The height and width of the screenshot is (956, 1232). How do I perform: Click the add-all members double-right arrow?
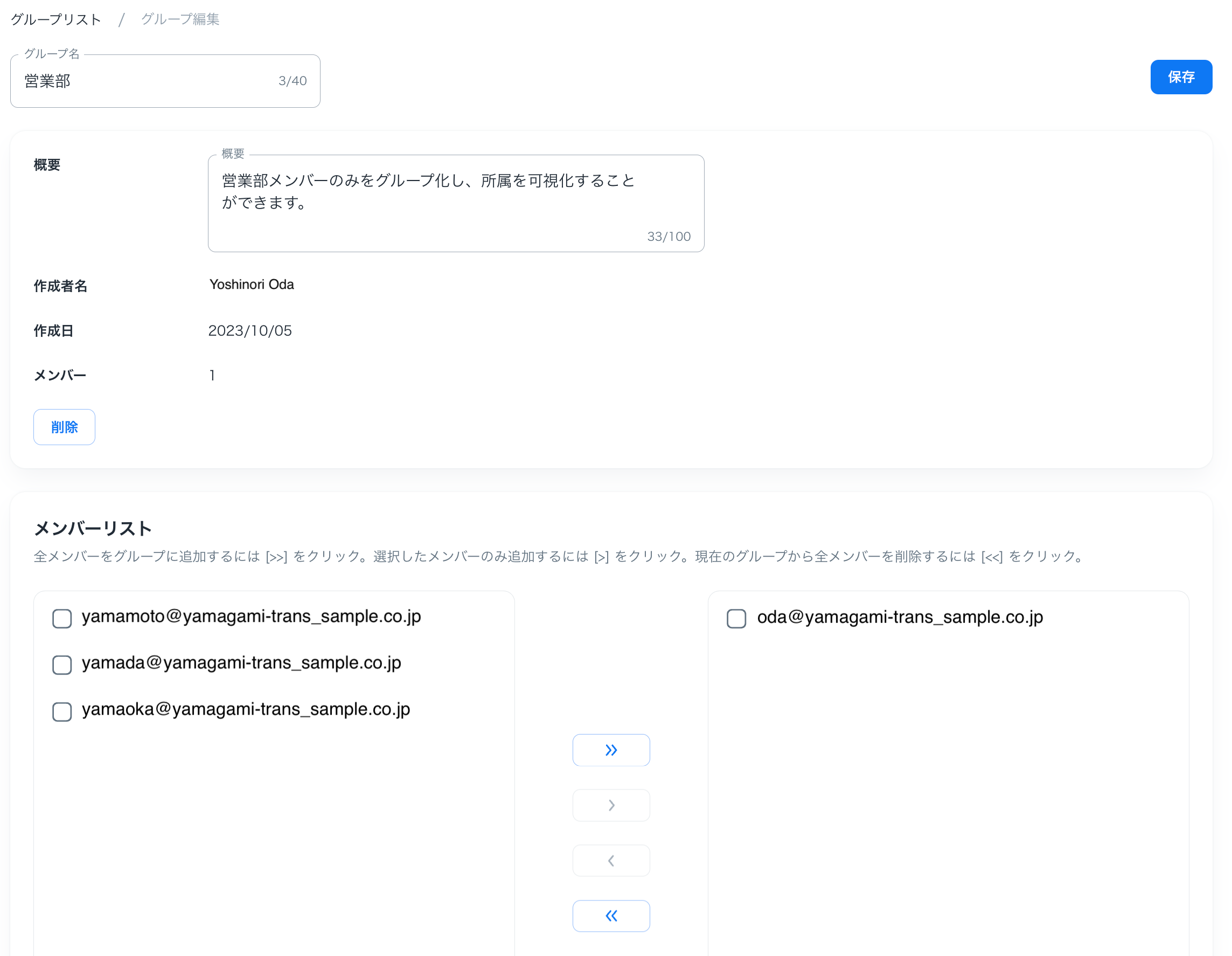tap(611, 750)
